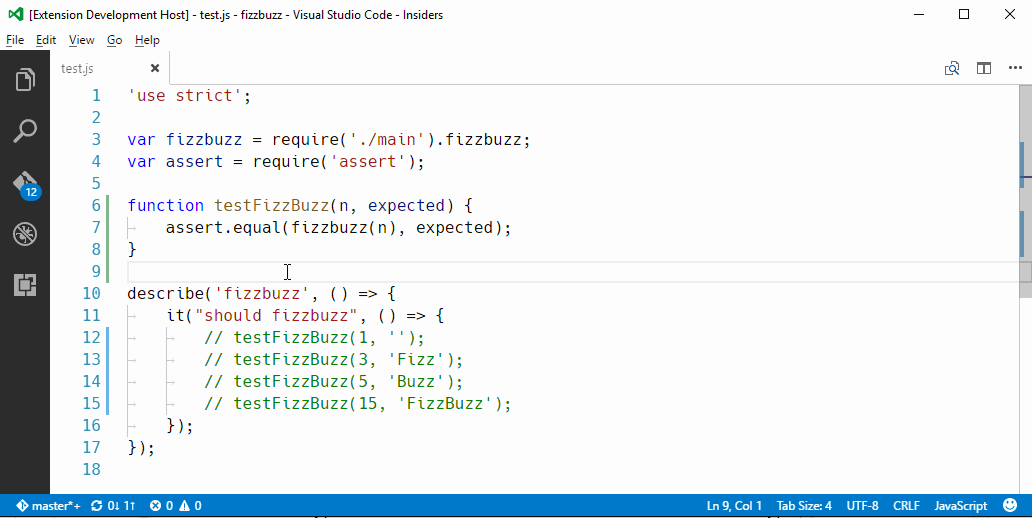Click line number 18 in the gutter
This screenshot has width=1032, height=518.
(x=91, y=469)
